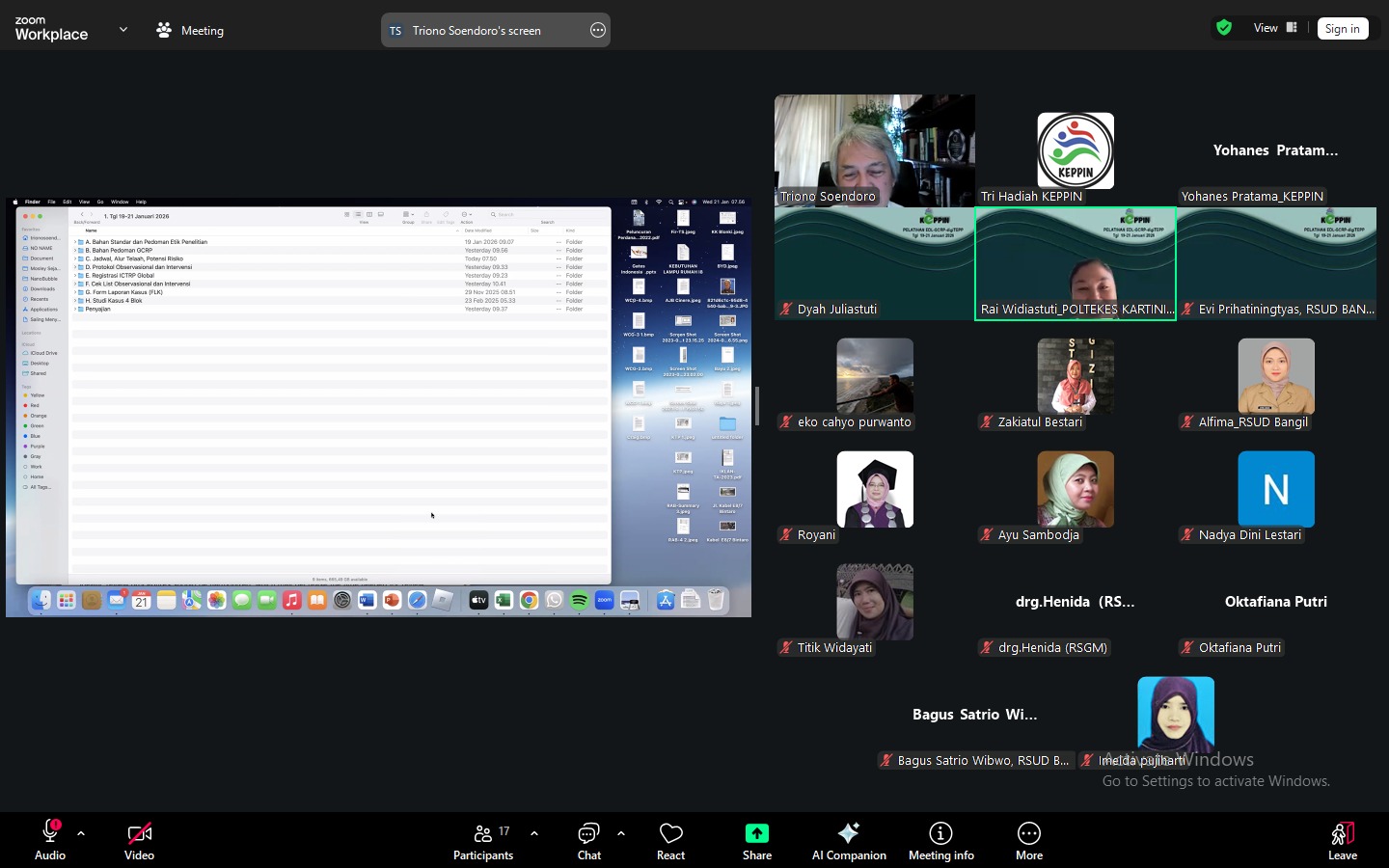The height and width of the screenshot is (868, 1389).
Task: Launch AI Companion
Action: pyautogui.click(x=849, y=841)
